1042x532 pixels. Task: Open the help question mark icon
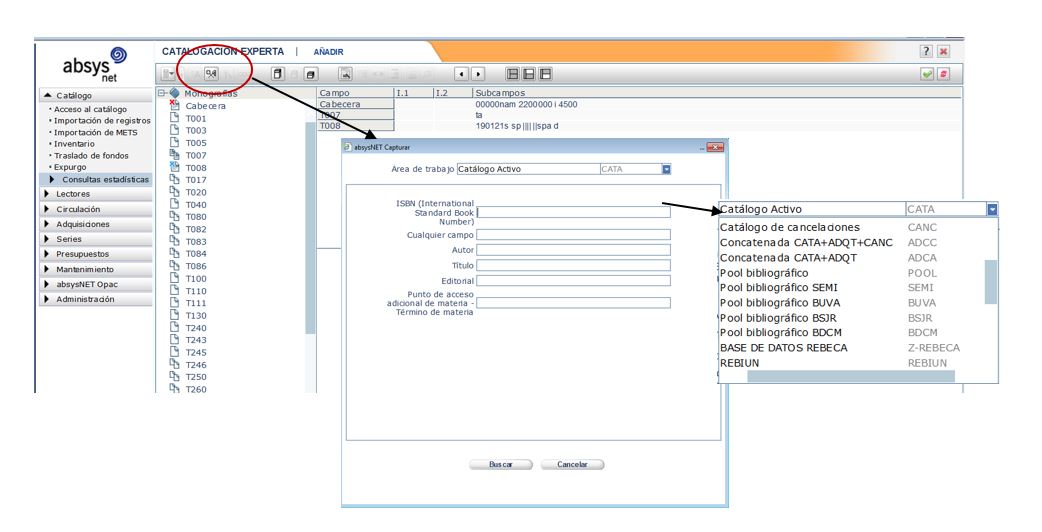(926, 51)
